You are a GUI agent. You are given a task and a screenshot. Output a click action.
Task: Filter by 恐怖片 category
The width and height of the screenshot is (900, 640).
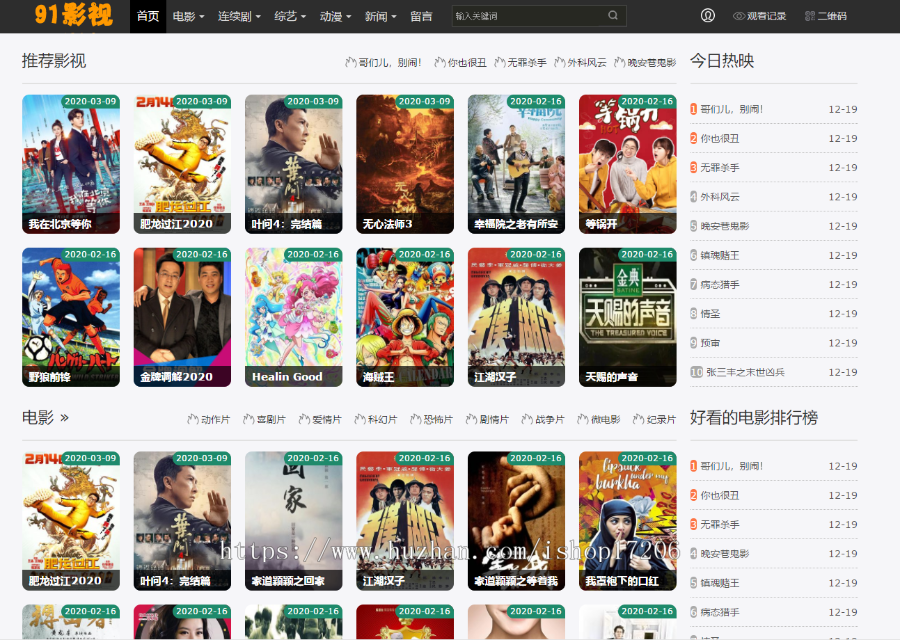point(431,420)
